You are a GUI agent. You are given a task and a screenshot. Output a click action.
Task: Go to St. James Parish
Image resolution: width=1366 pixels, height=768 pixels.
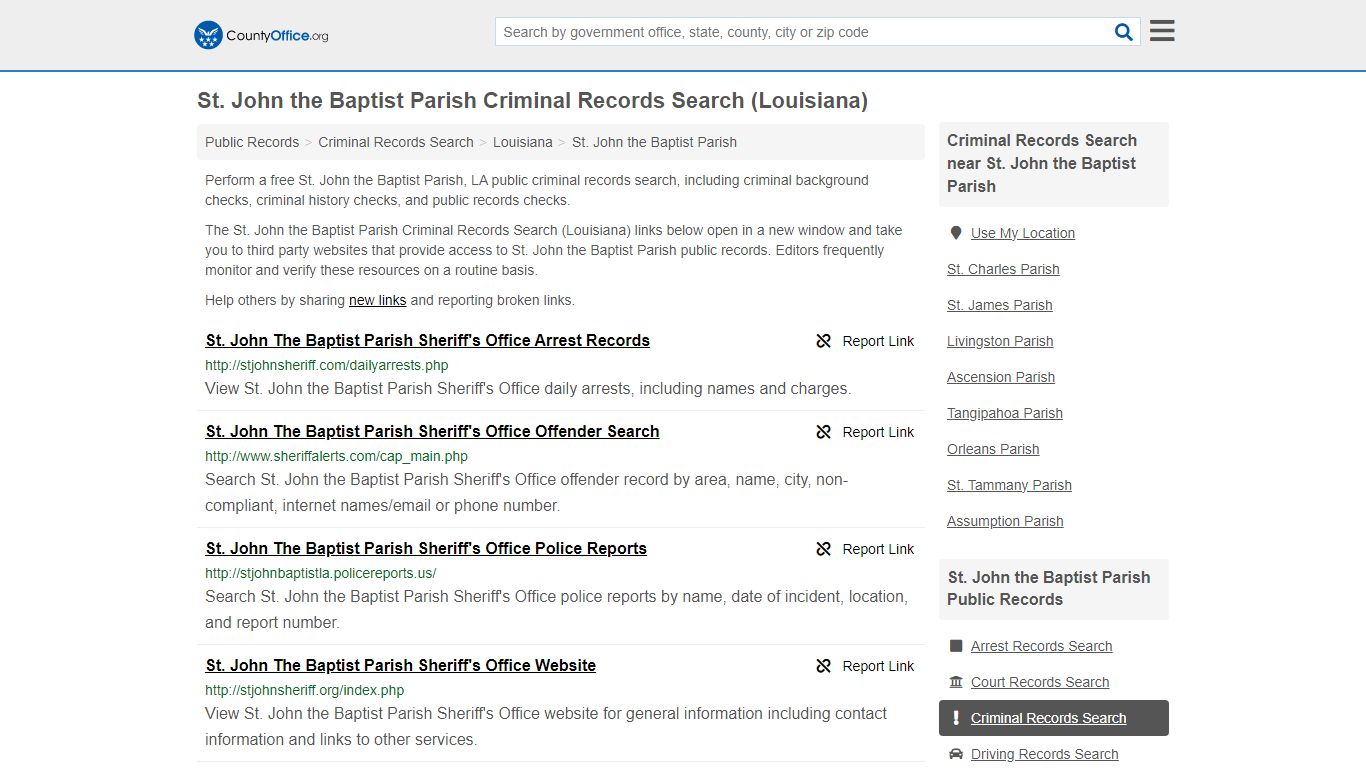pos(1000,305)
